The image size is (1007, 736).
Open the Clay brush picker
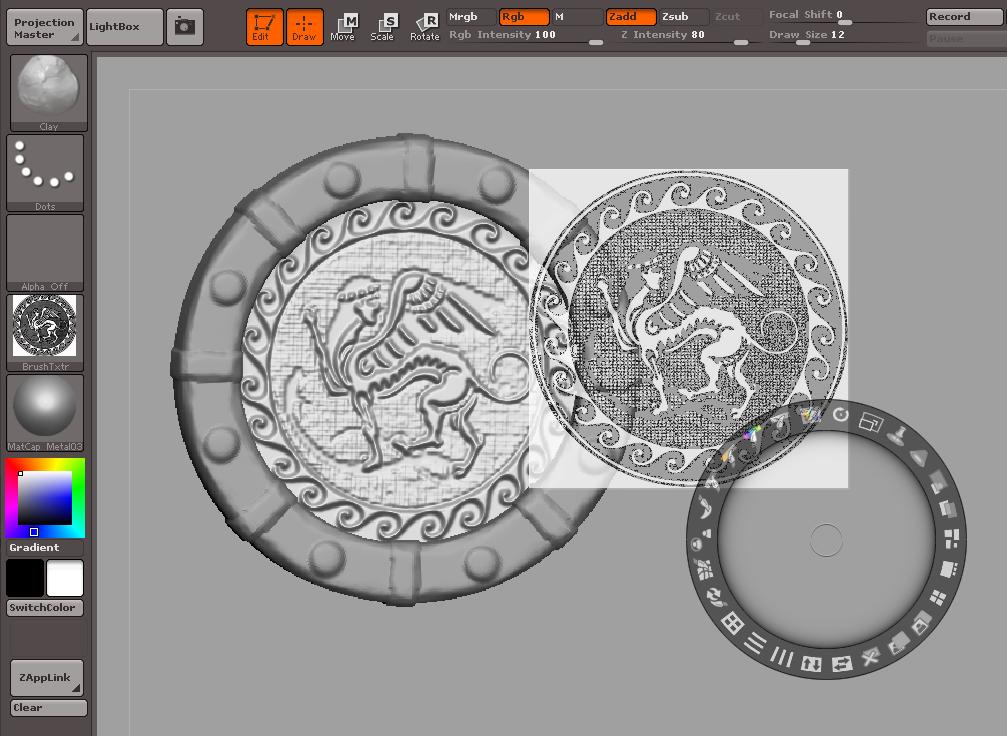point(48,92)
